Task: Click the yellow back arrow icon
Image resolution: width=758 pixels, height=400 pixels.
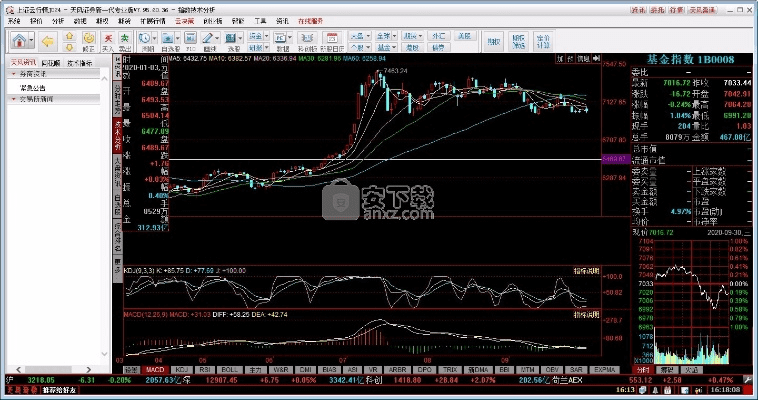Action: [47, 40]
